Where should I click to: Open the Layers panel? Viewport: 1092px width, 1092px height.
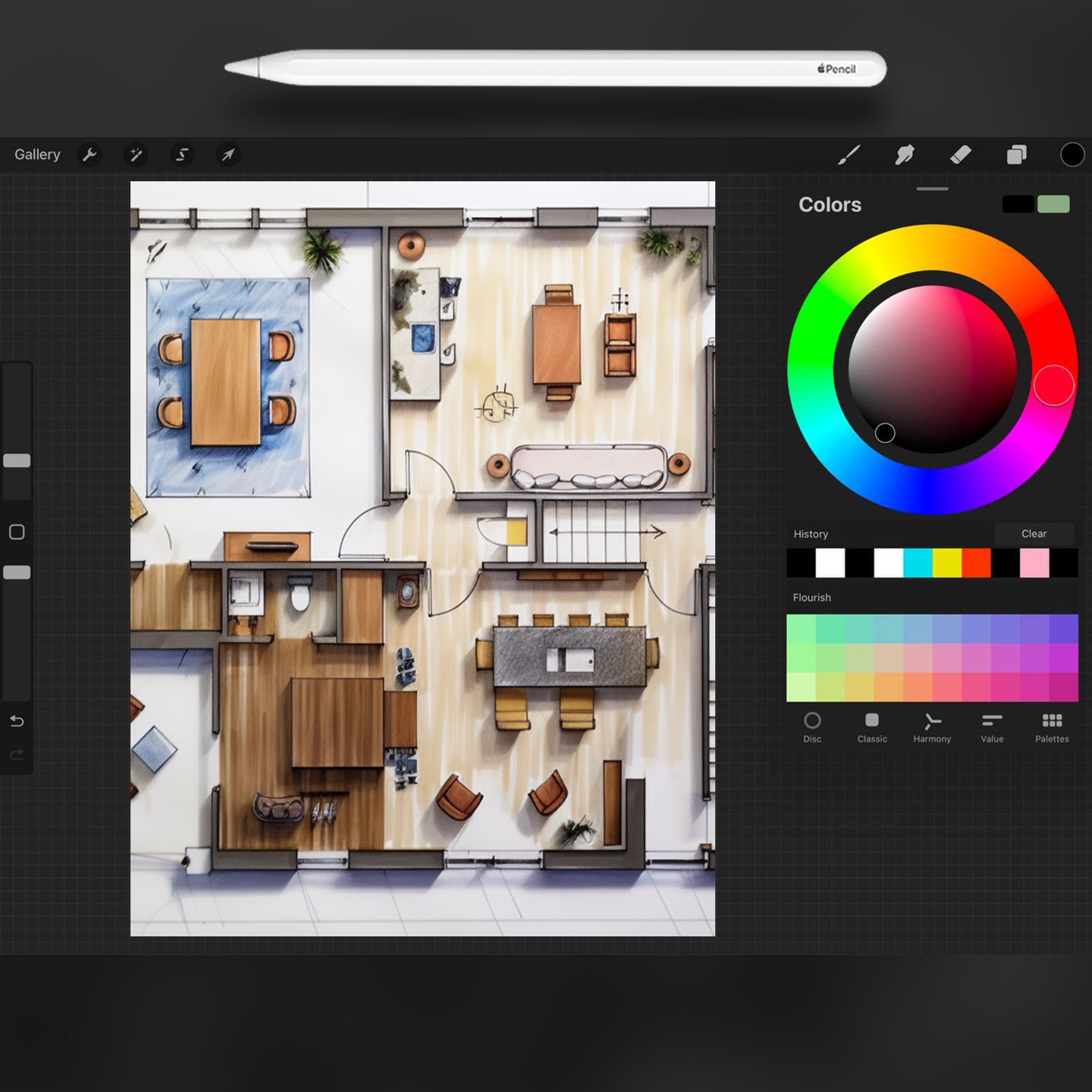point(1016,155)
